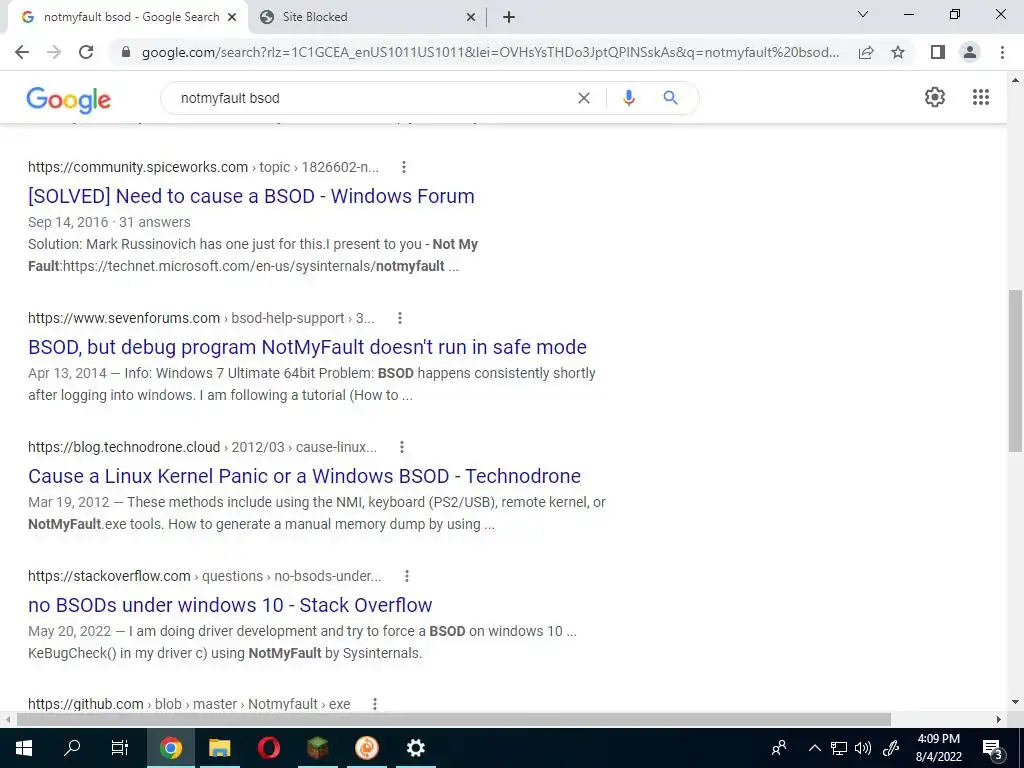
Task: Click the blog.technodrone.cloud URL text
Action: [124, 447]
